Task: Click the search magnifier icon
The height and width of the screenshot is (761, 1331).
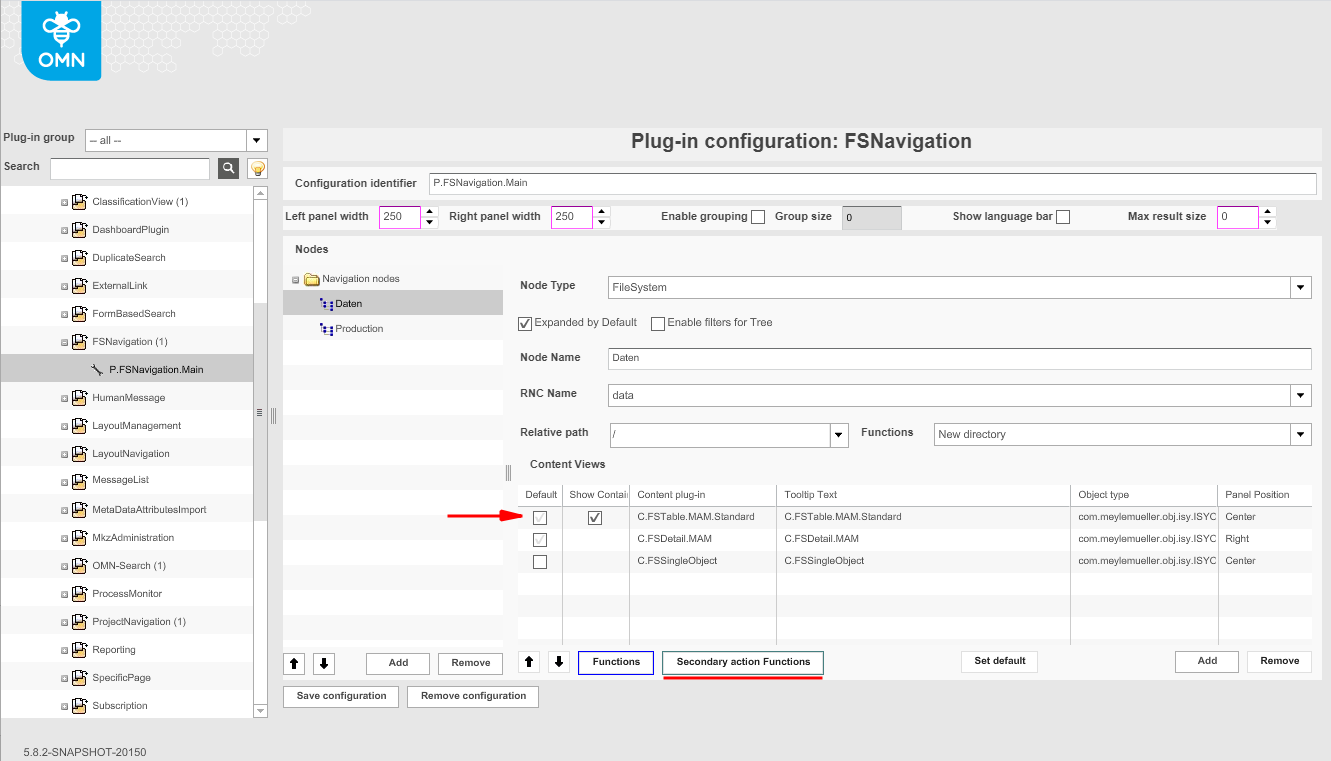Action: (x=228, y=168)
